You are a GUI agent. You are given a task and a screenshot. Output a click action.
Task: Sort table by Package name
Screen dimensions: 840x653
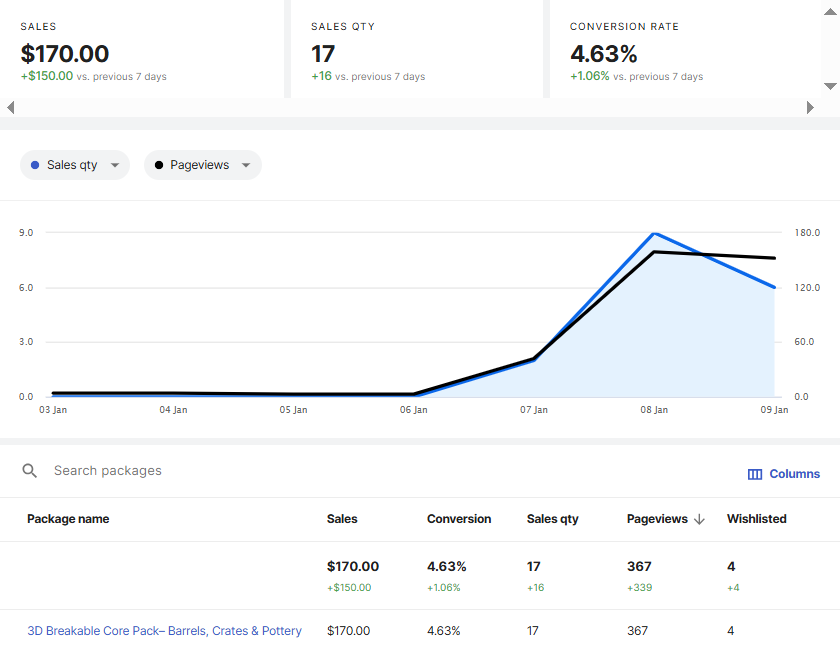click(x=68, y=519)
